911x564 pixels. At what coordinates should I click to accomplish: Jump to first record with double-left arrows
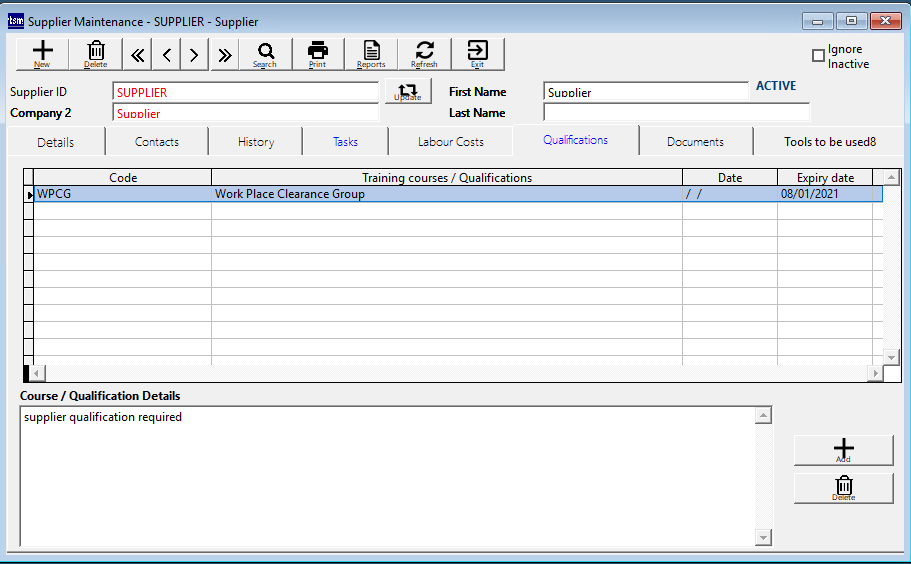138,55
